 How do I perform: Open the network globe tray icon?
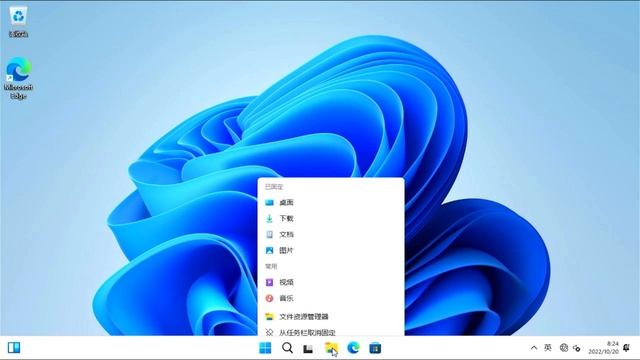tap(564, 348)
